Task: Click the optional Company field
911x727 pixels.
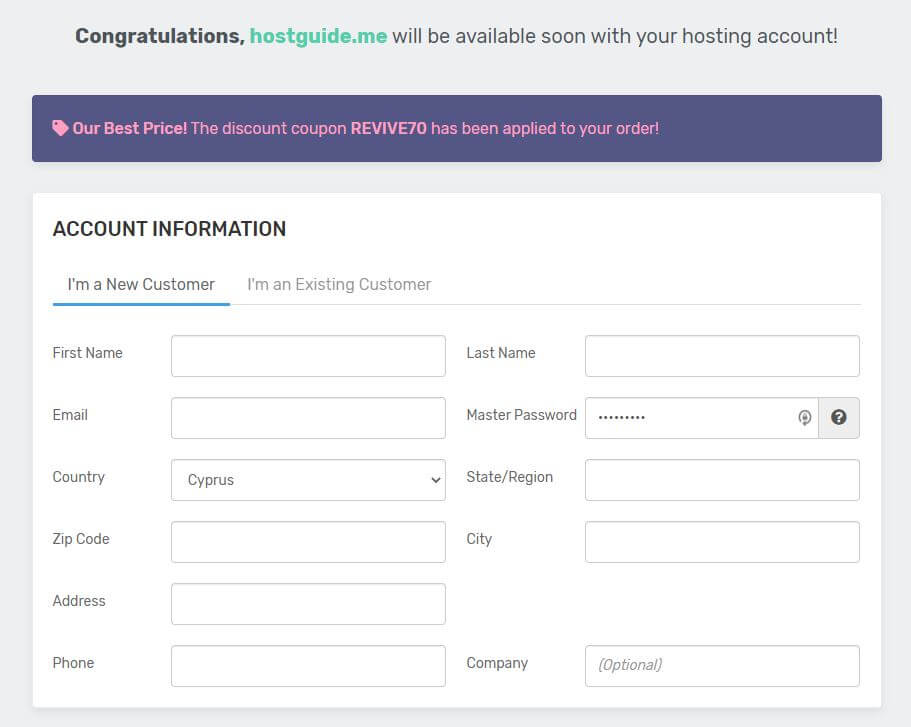Action: pos(722,666)
